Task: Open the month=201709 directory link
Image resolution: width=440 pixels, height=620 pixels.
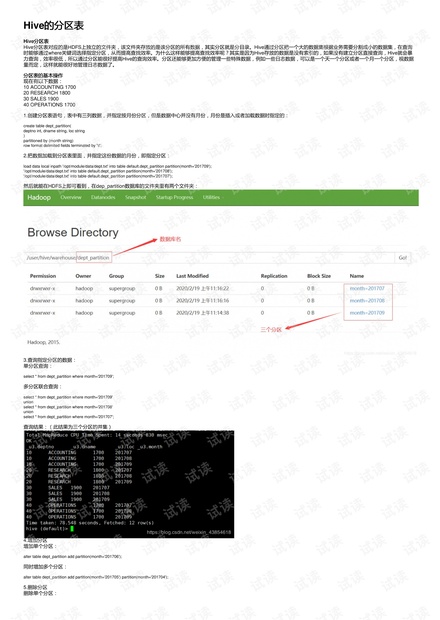Action: click(367, 313)
